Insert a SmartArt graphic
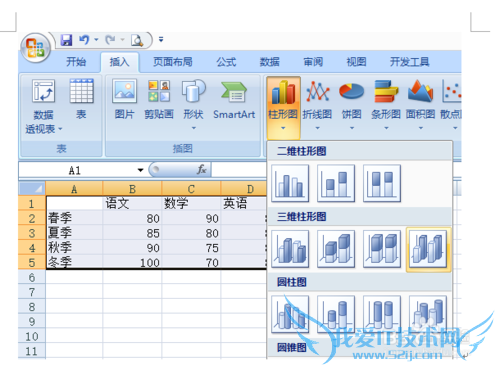 (x=234, y=99)
